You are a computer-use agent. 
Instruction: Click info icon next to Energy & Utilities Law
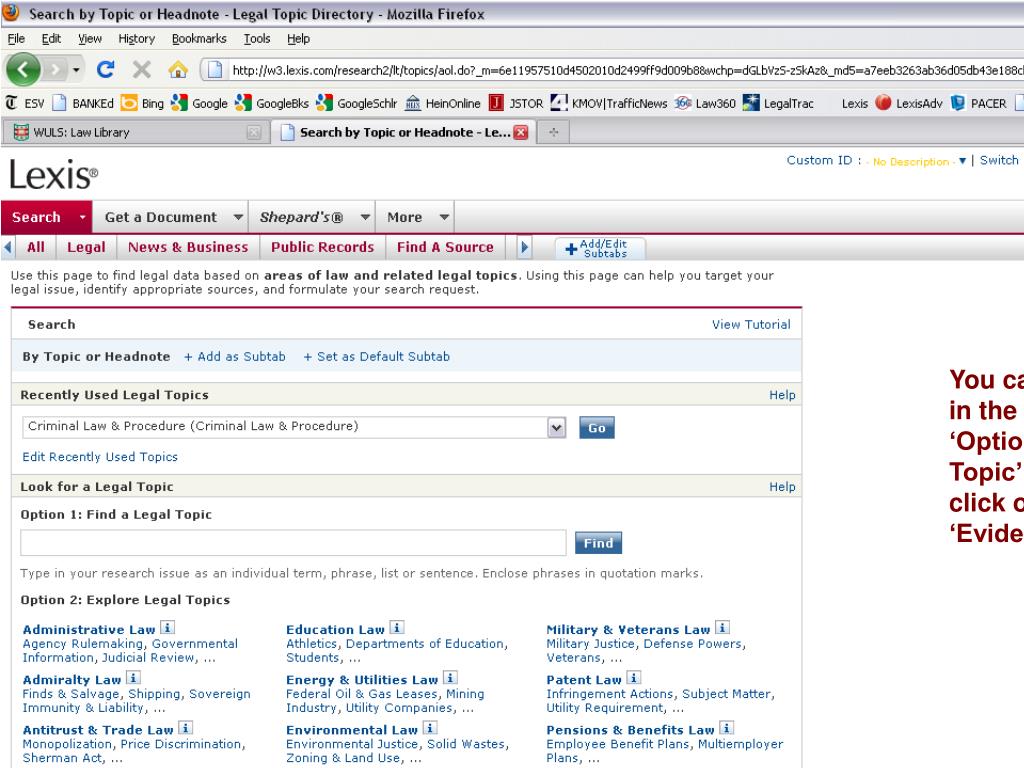click(450, 678)
